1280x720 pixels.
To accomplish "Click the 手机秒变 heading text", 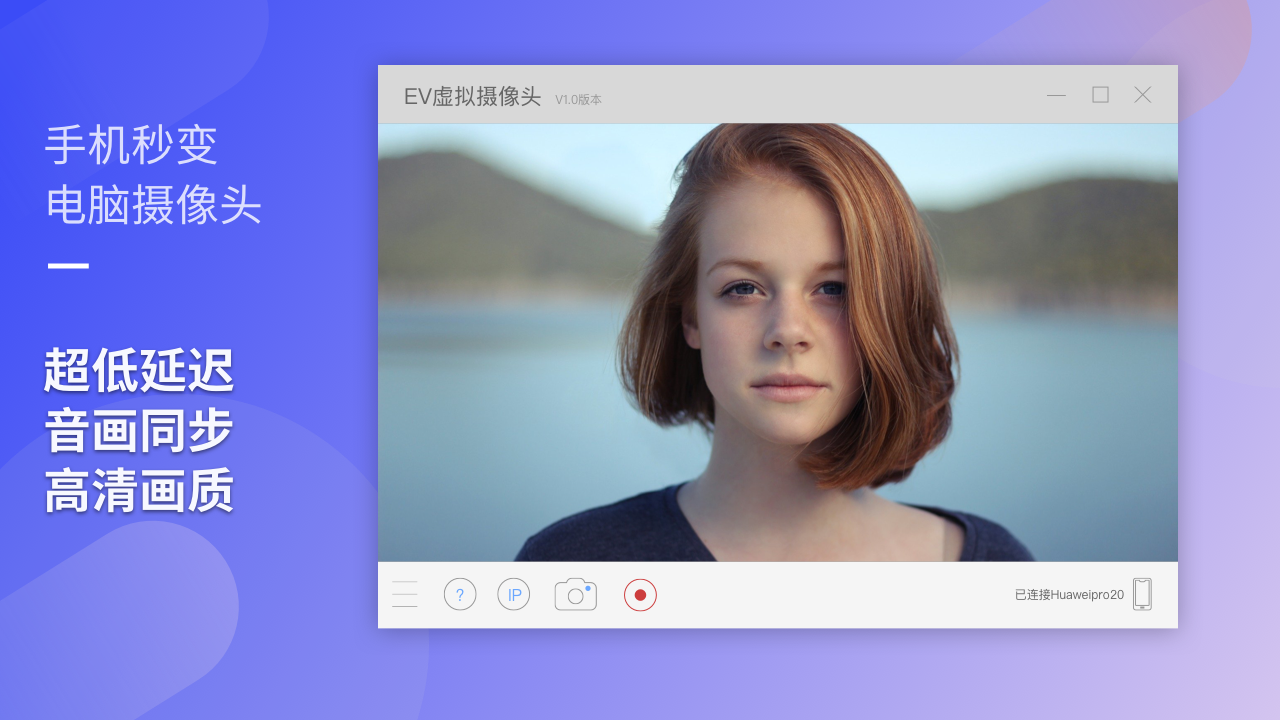I will point(131,146).
